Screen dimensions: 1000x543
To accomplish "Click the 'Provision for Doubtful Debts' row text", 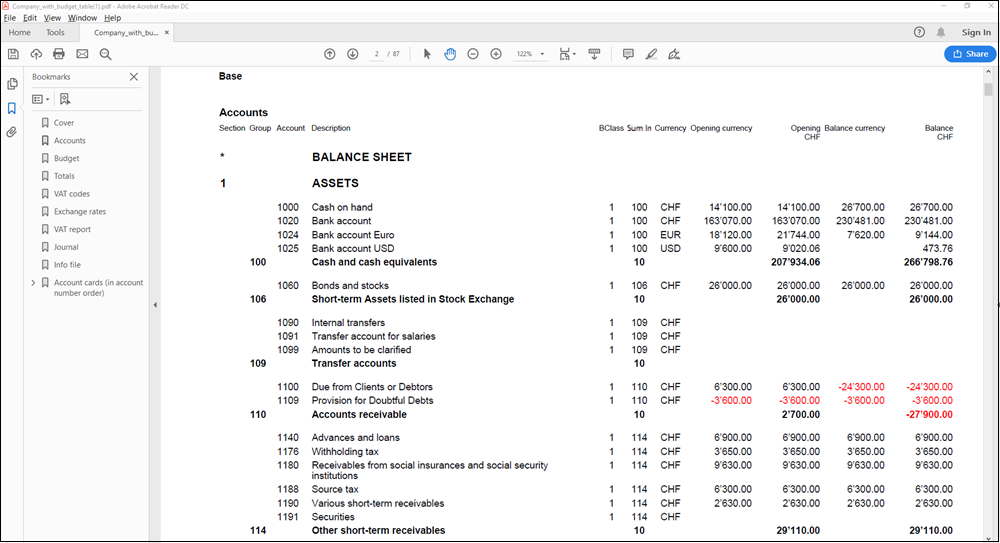I will pos(372,401).
